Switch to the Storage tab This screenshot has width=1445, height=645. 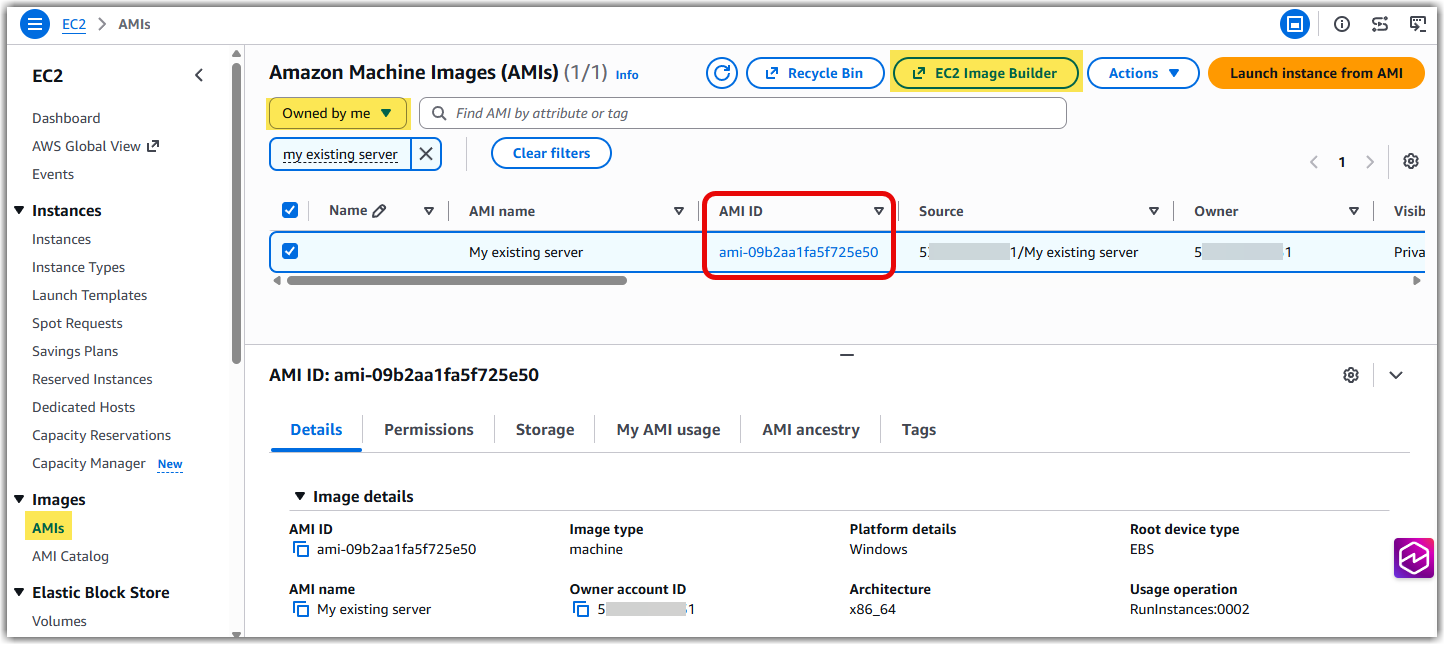545,429
